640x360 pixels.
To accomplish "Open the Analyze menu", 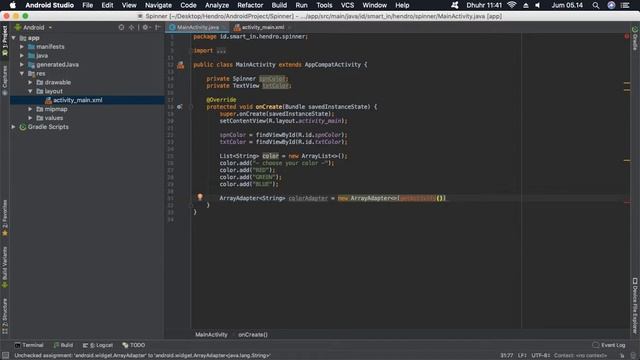I will tap(217, 5).
